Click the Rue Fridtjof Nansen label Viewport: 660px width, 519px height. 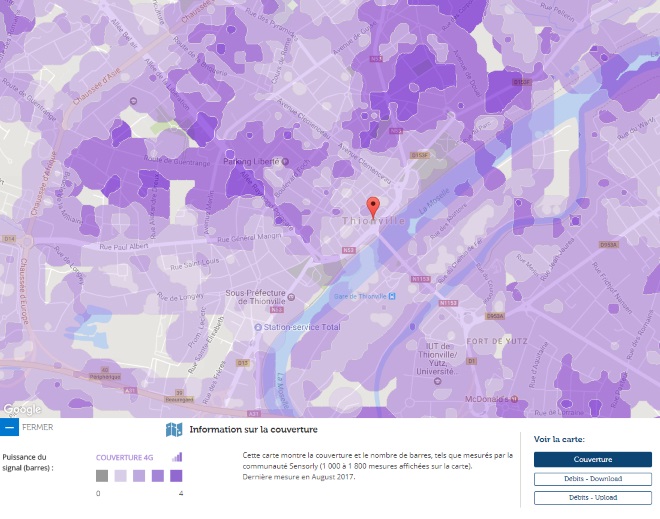coord(612,288)
